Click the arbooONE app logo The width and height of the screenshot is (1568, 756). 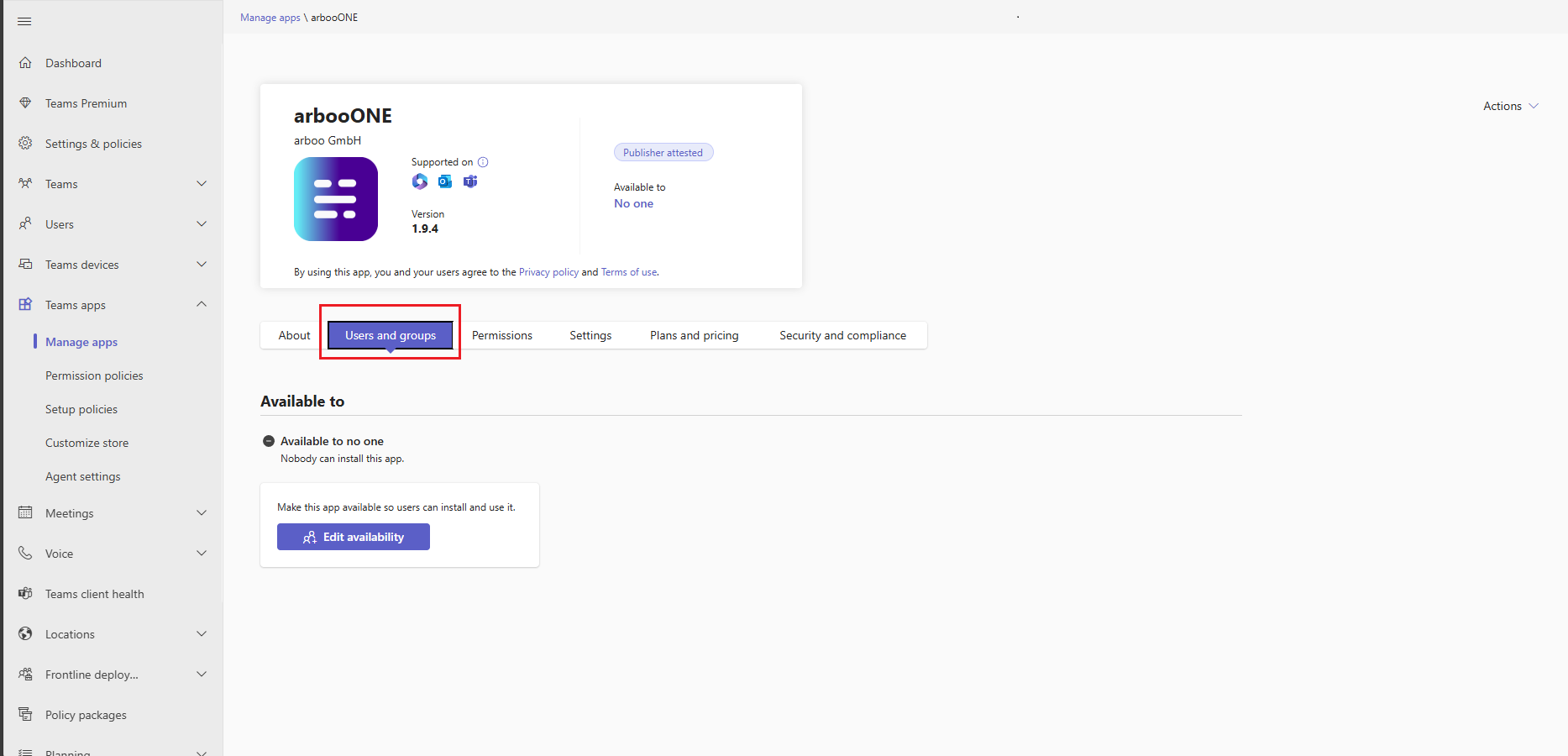tap(336, 199)
